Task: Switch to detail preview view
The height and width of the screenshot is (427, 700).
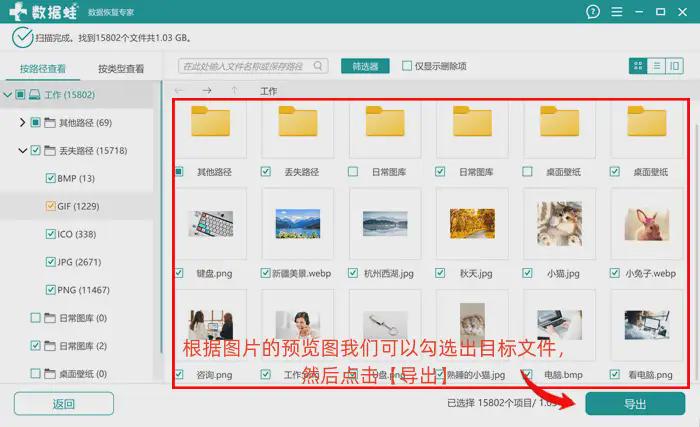Action: point(676,66)
